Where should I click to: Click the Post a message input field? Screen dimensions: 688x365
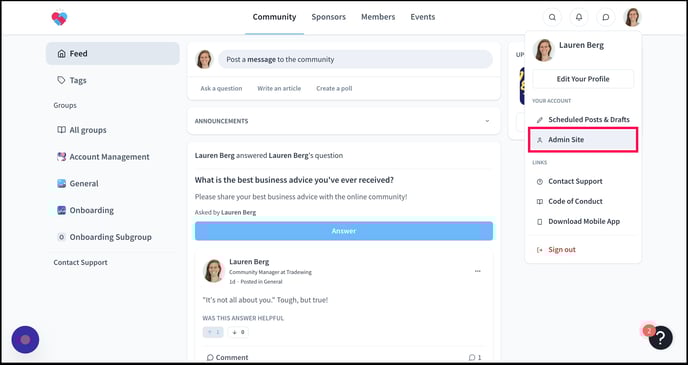click(x=355, y=59)
